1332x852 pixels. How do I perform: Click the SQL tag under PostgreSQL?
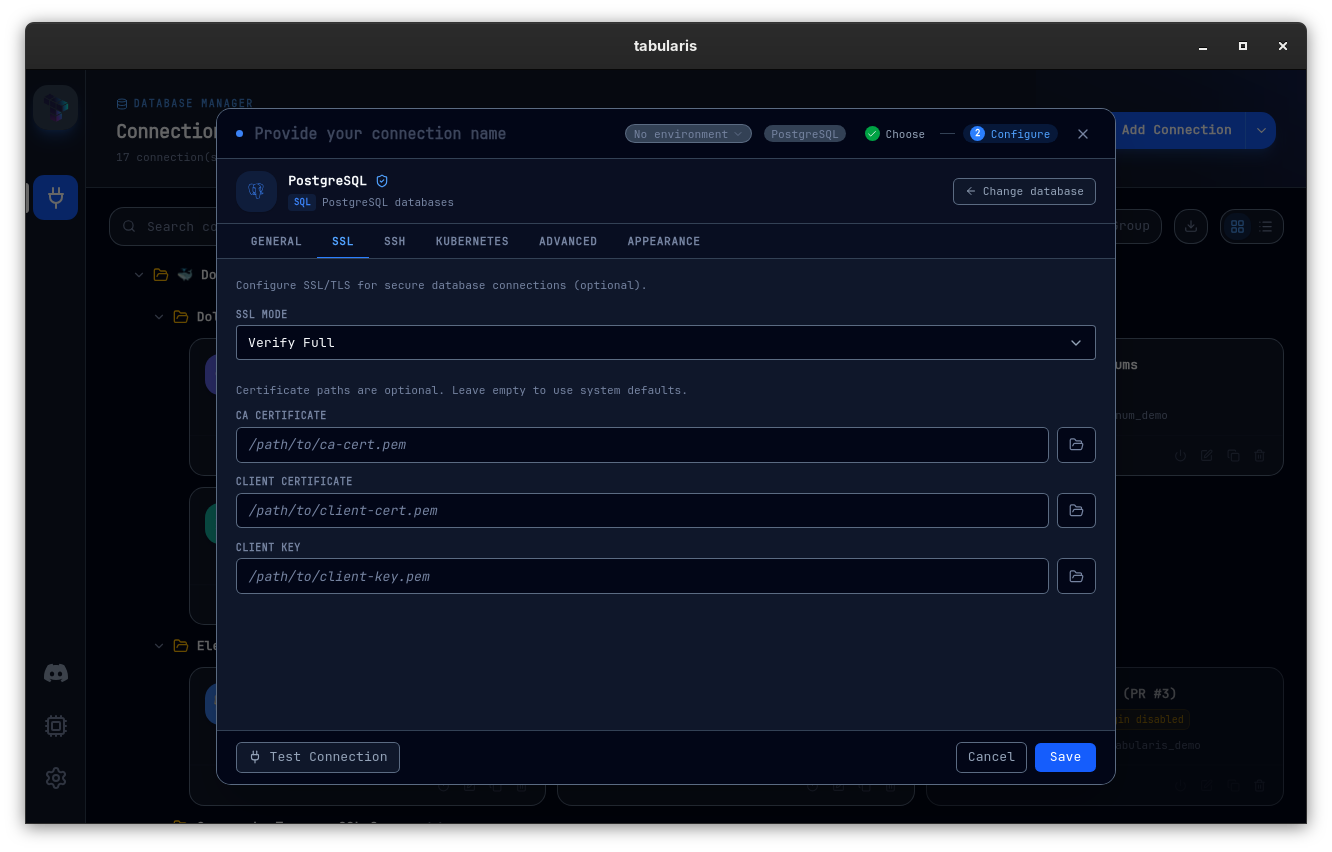302,203
